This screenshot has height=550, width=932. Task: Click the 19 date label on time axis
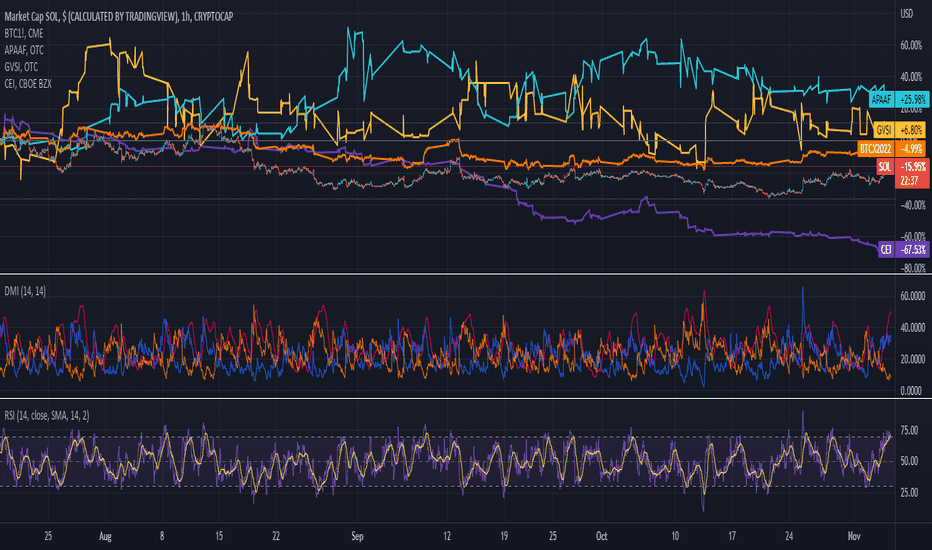[x=504, y=536]
